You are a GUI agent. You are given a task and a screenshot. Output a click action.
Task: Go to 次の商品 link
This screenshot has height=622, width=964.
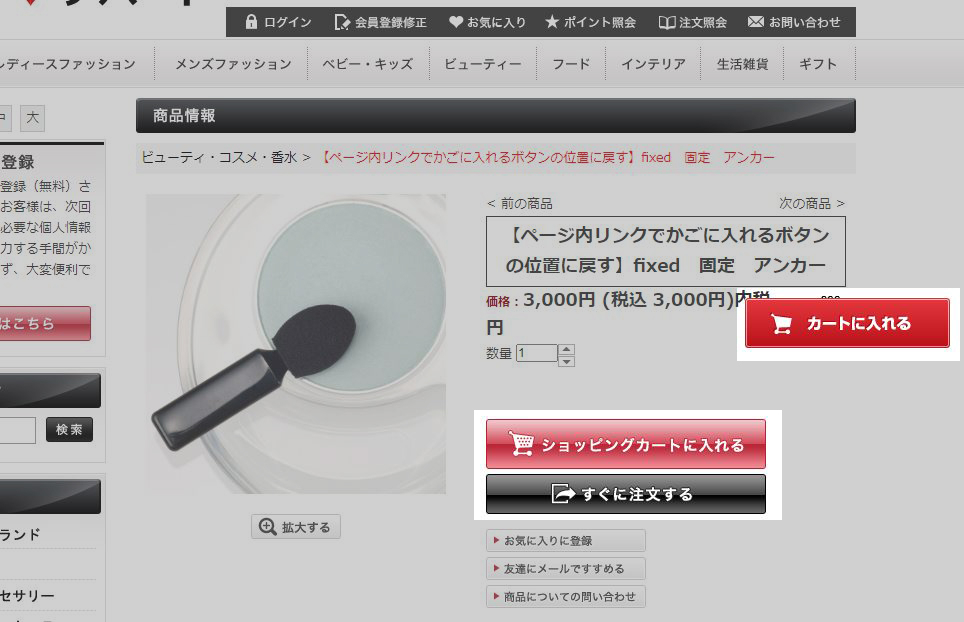point(812,203)
